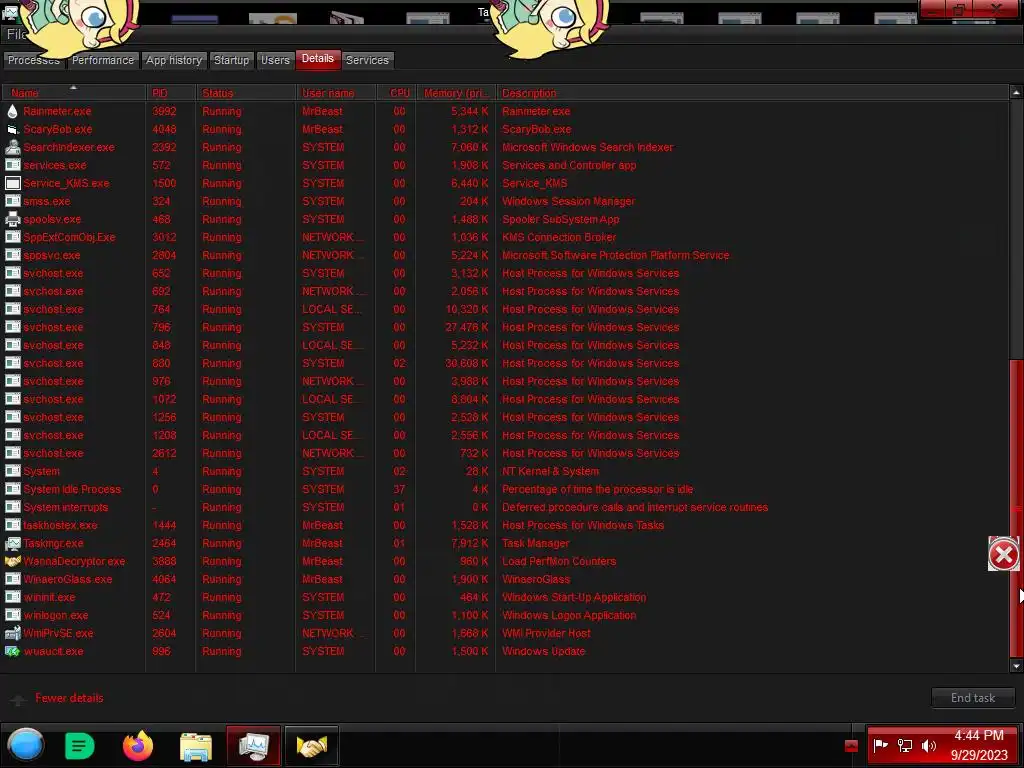The image size is (1024, 768).
Task: Click the Task Manager taskbar button
Action: pos(253,745)
